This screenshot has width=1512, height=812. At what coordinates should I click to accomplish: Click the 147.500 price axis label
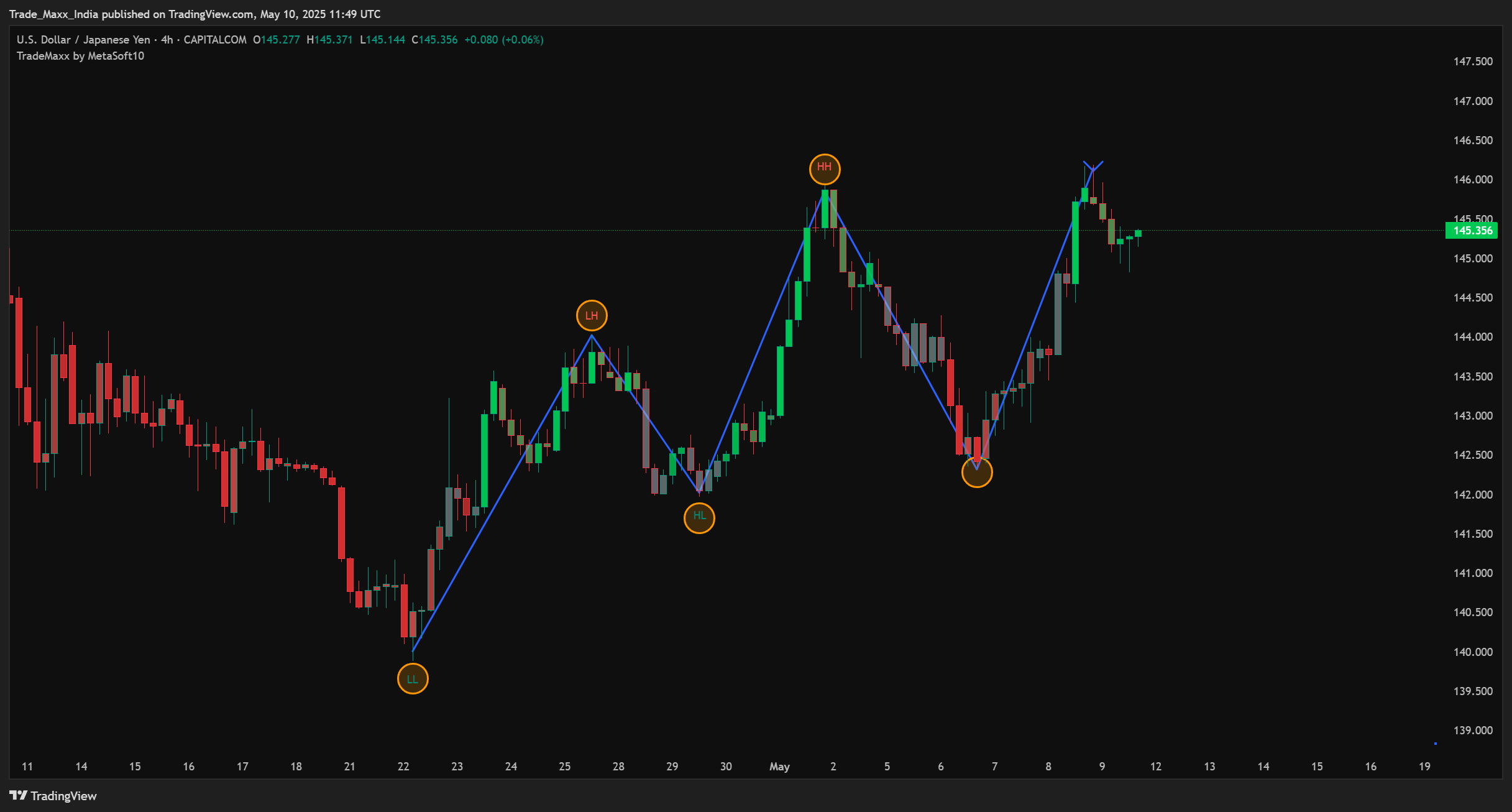1472,62
